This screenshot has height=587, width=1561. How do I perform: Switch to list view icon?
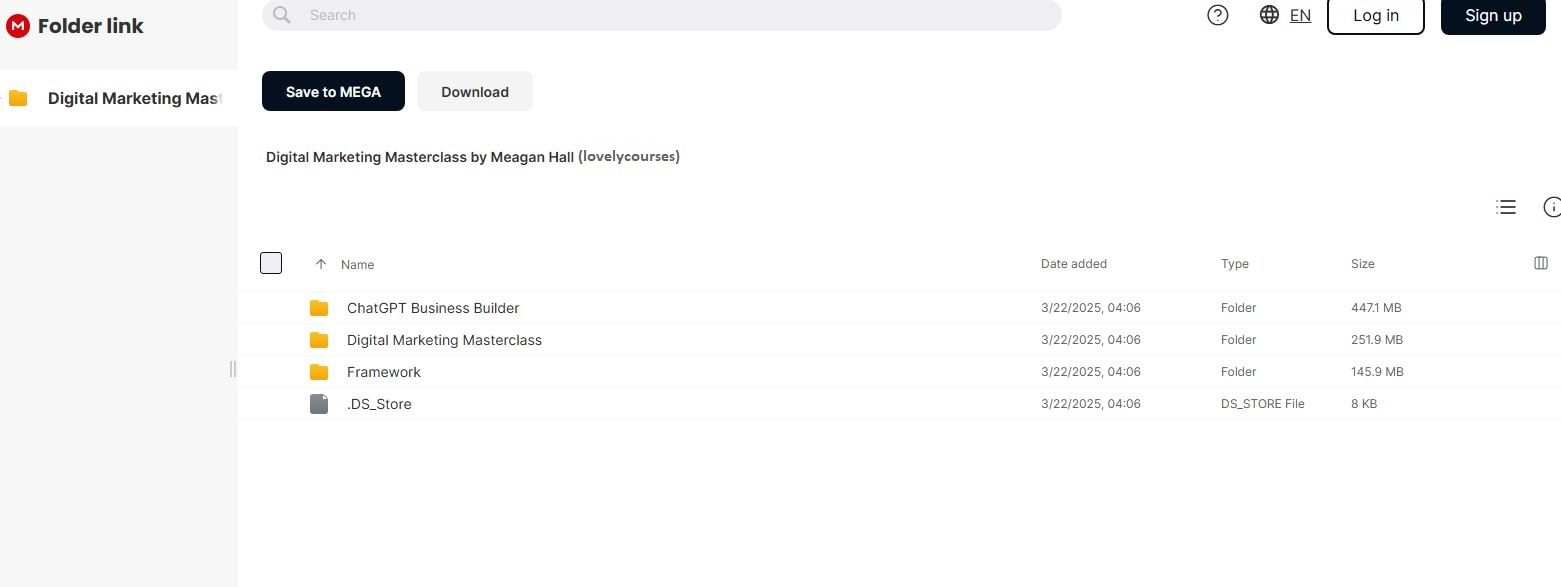(x=1505, y=207)
